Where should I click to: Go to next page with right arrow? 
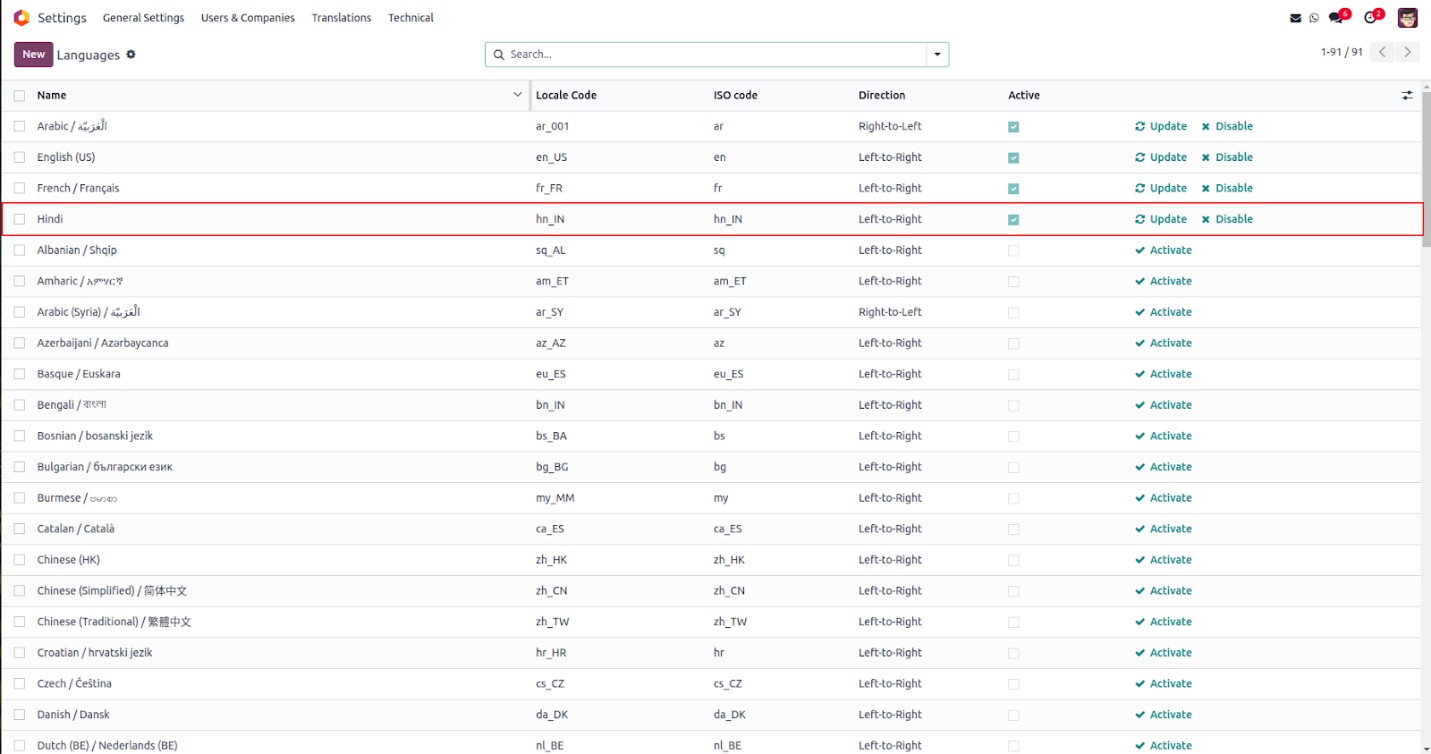pyautogui.click(x=1407, y=52)
